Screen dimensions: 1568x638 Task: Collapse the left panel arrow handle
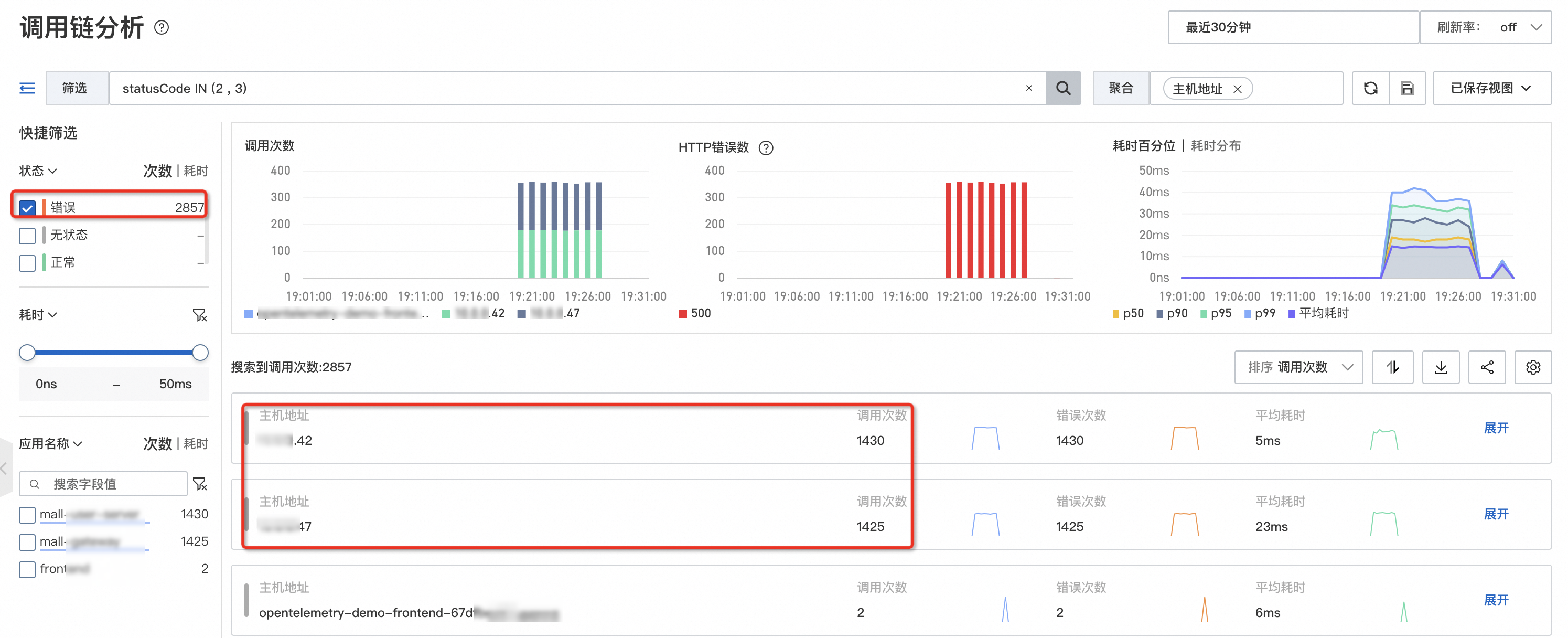tap(5, 468)
